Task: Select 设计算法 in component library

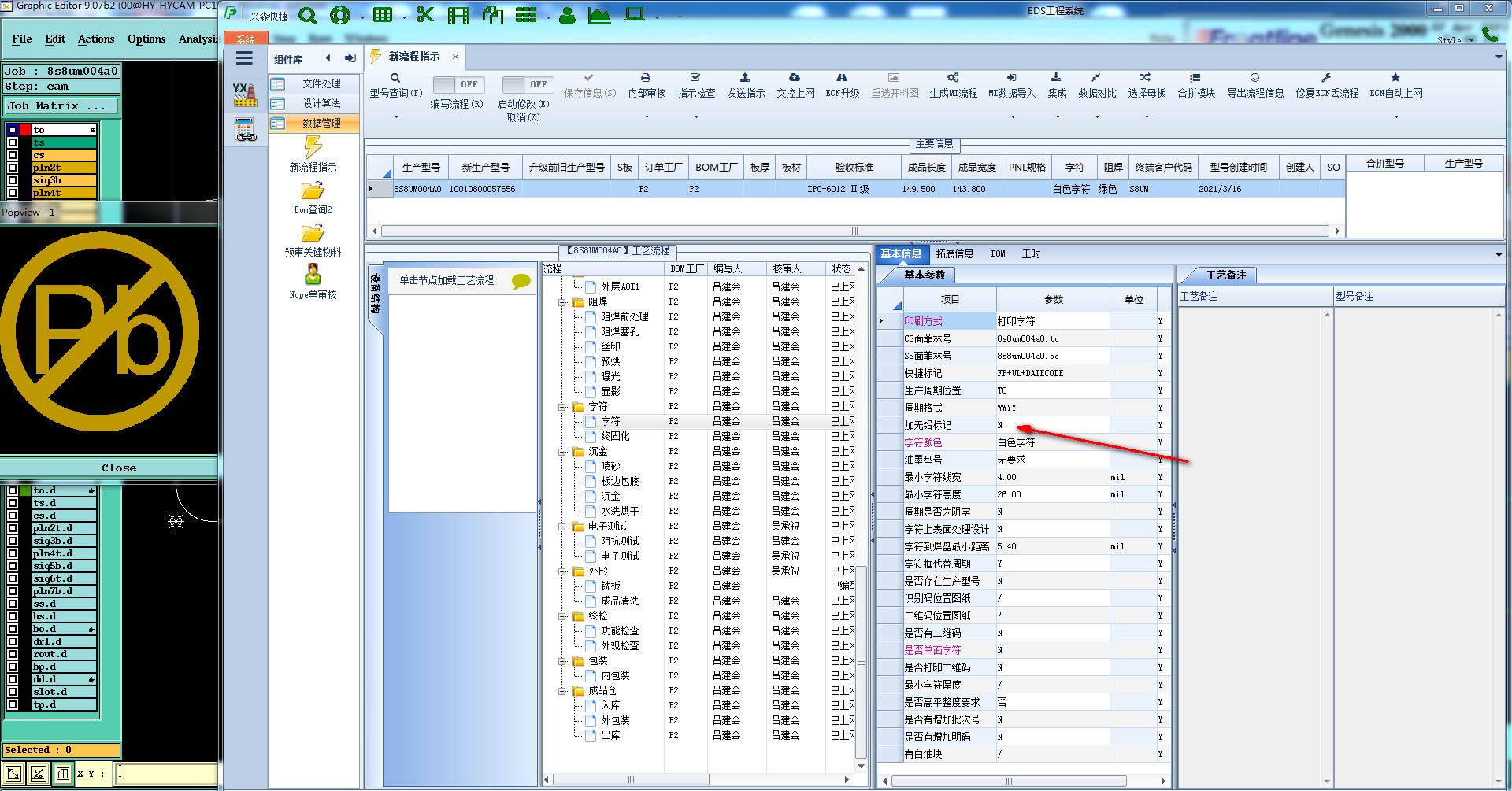Action: tap(314, 103)
